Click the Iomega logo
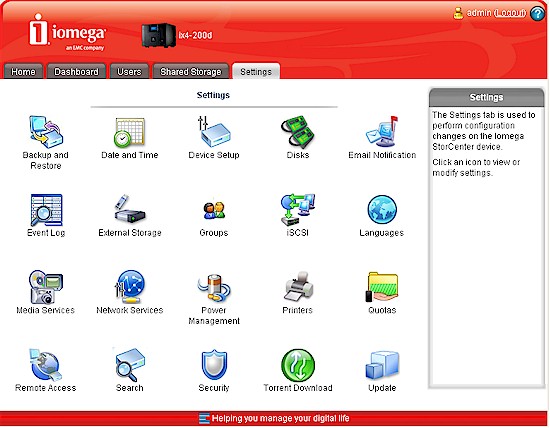Image resolution: width=550 pixels, height=428 pixels. (67, 32)
